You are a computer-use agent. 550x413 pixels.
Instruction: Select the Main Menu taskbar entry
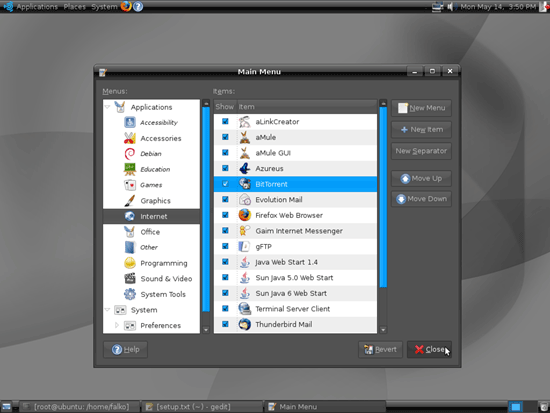coord(324,407)
